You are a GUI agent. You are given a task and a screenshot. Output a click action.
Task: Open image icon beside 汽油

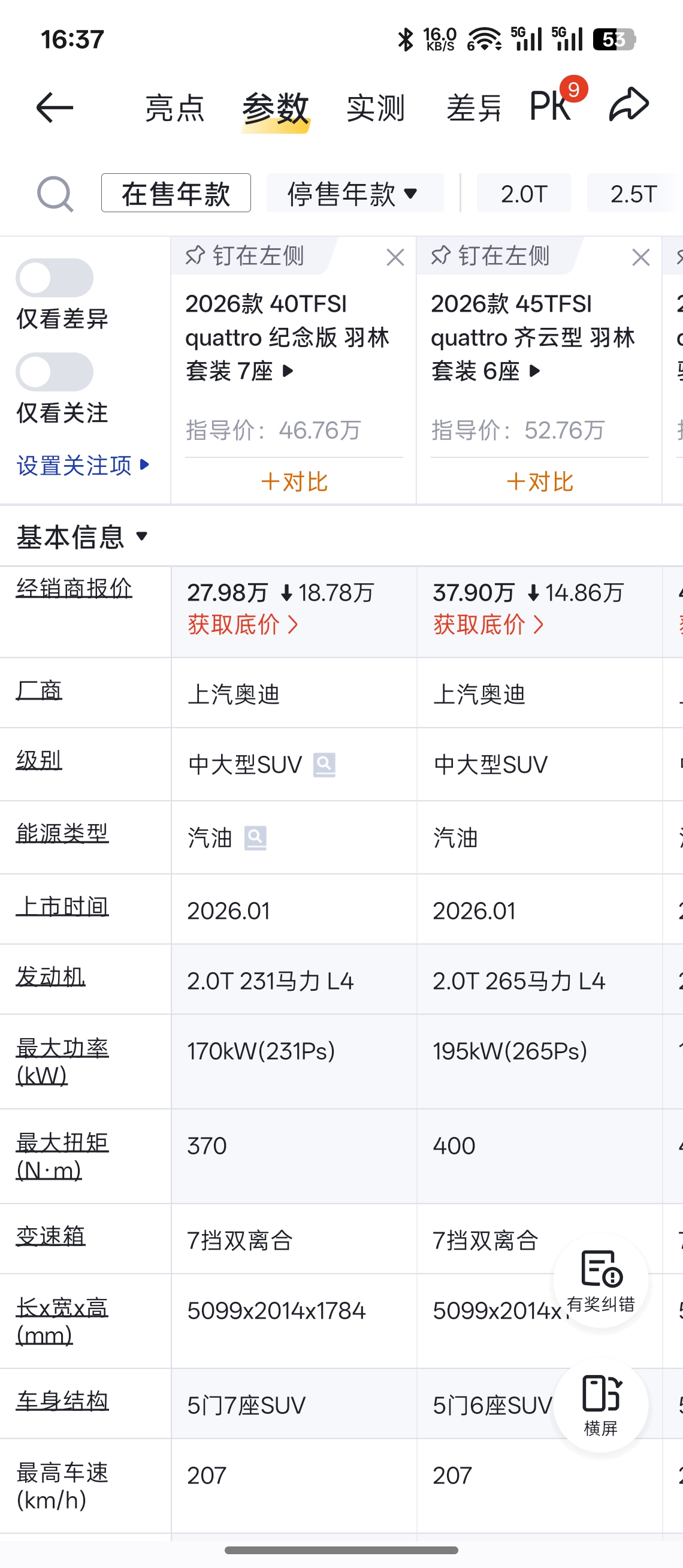pyautogui.click(x=255, y=838)
